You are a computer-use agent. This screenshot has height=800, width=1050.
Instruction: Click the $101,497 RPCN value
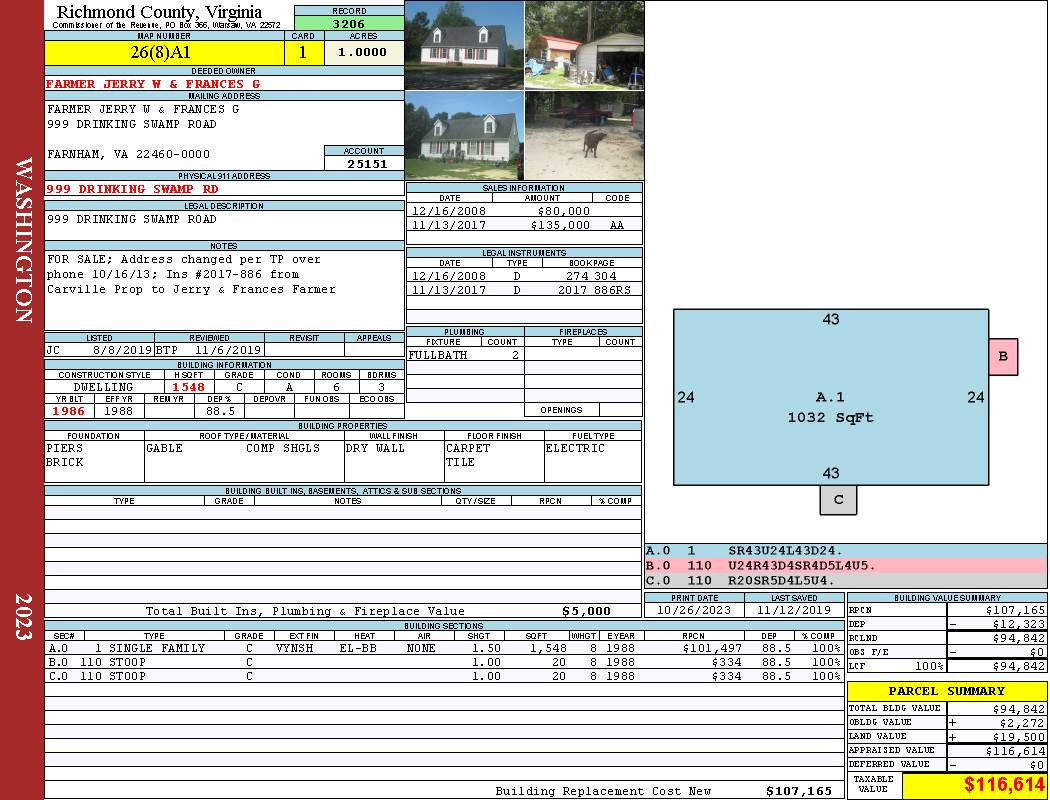[712, 648]
